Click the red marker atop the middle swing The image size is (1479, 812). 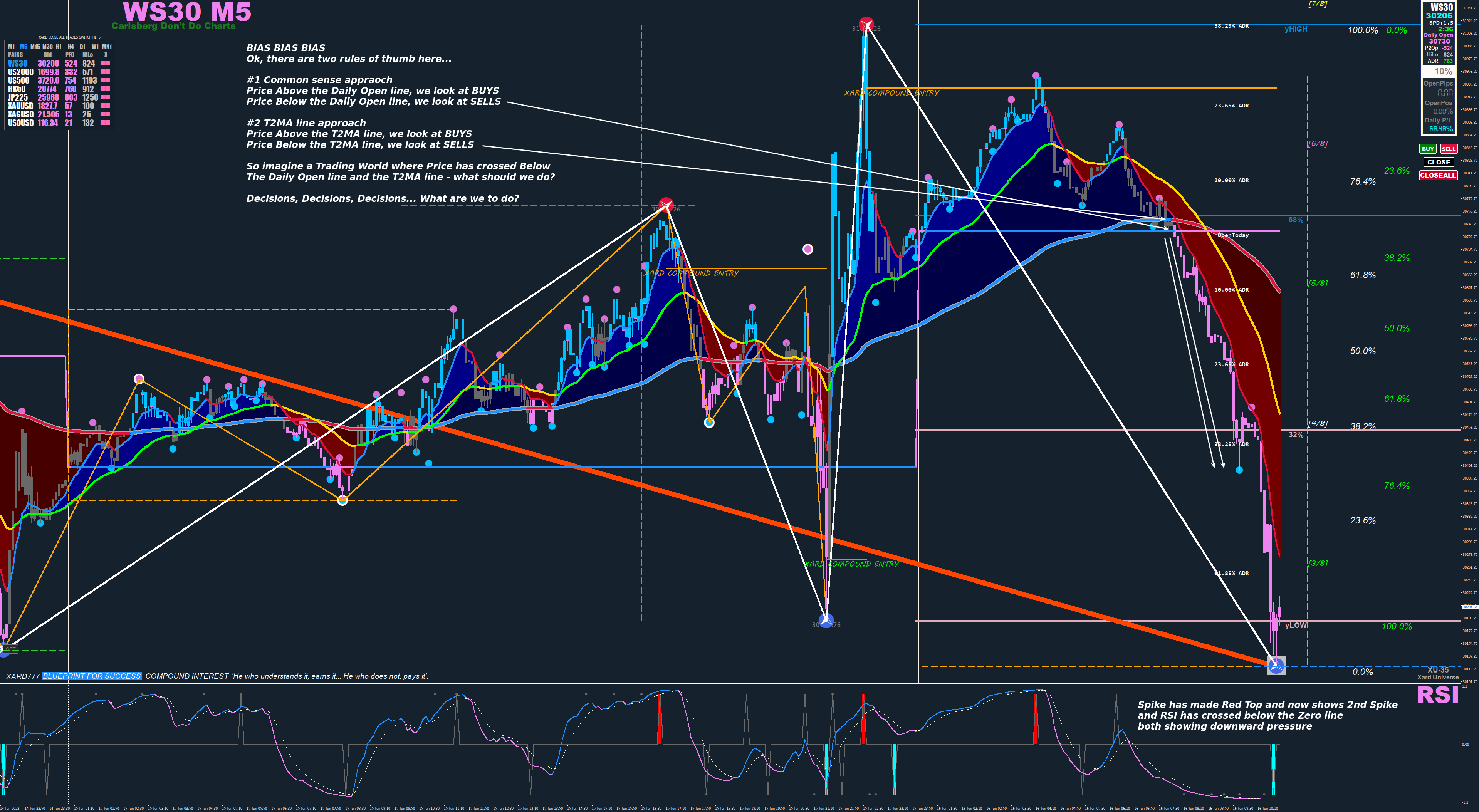tap(665, 205)
